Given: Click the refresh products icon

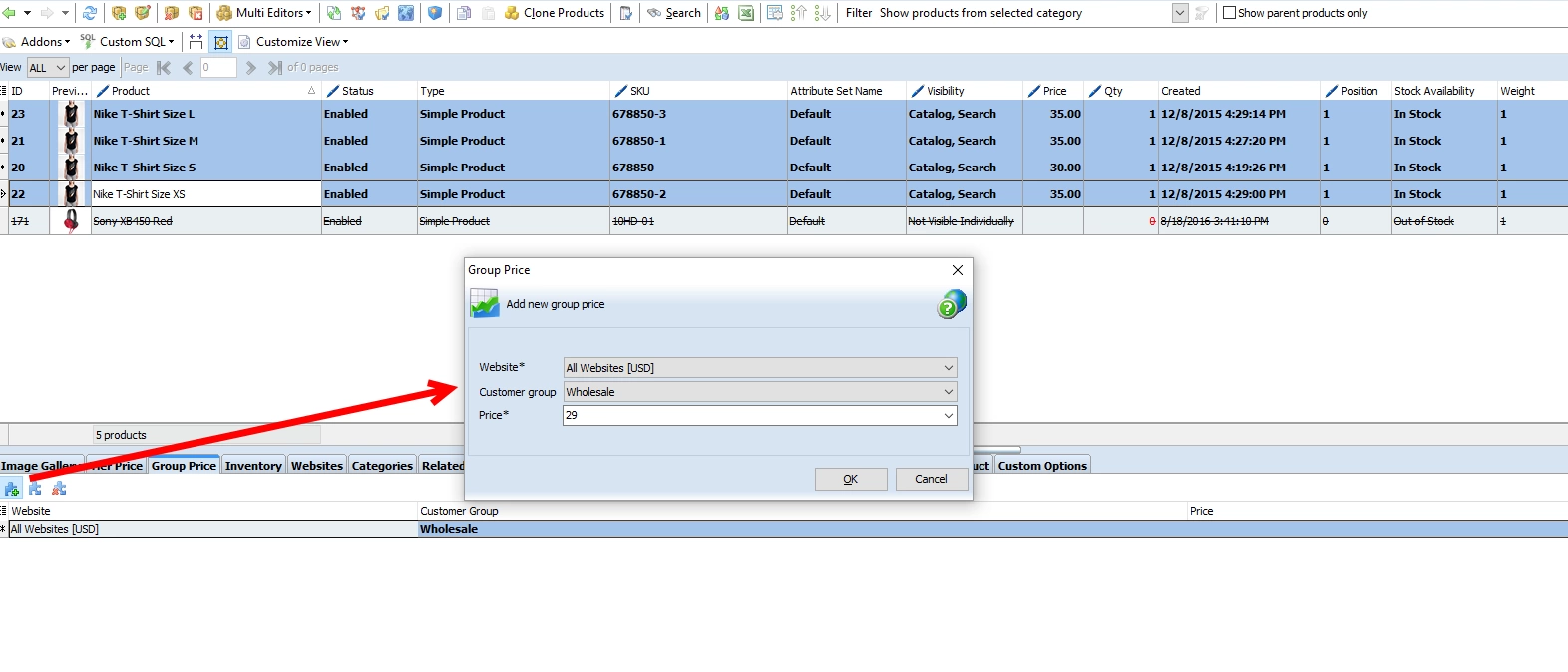Looking at the screenshot, I should [90, 13].
